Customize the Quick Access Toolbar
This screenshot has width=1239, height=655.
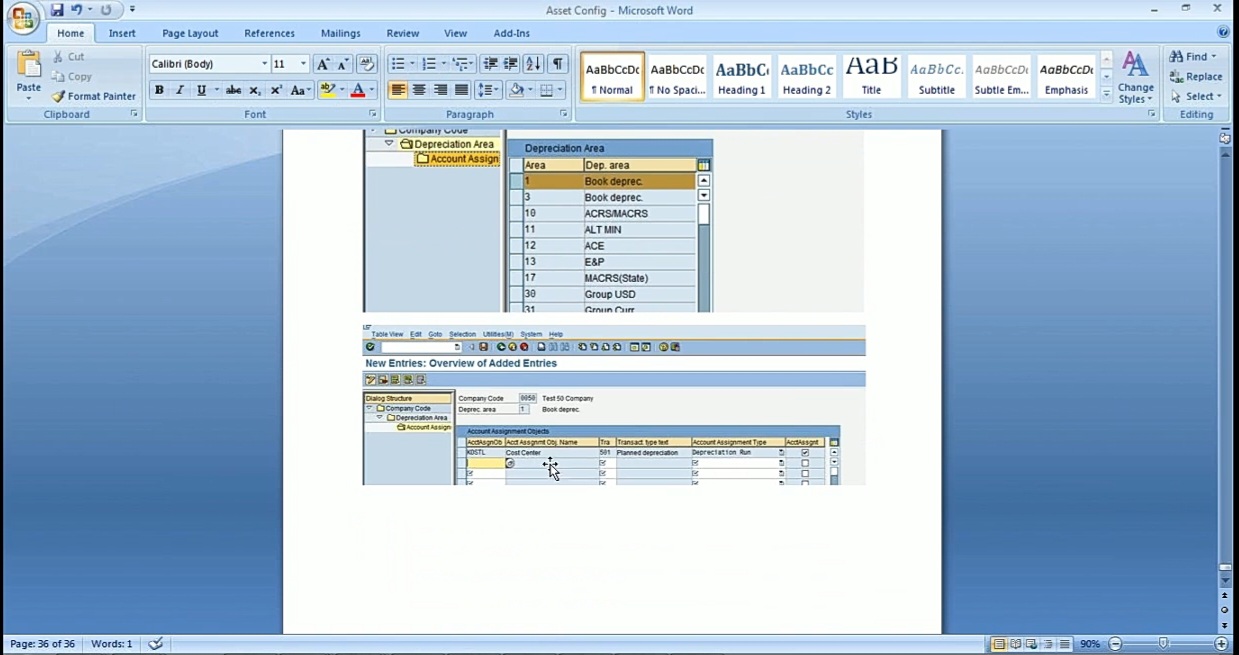[132, 10]
